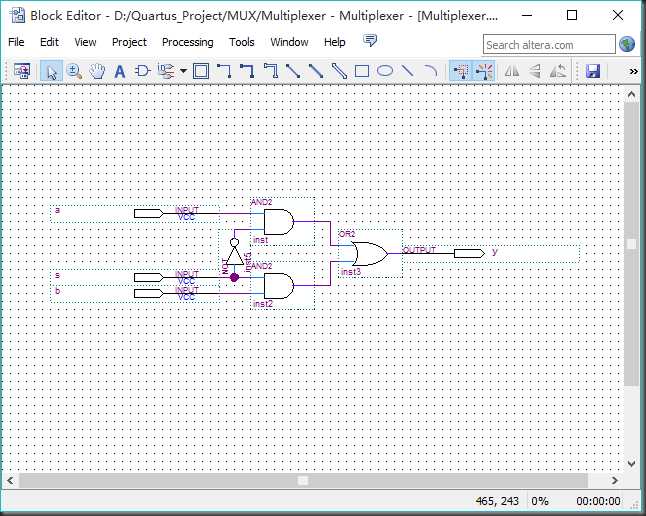646x516 pixels.
Task: Select the Pin tool icon
Action: tap(166, 71)
